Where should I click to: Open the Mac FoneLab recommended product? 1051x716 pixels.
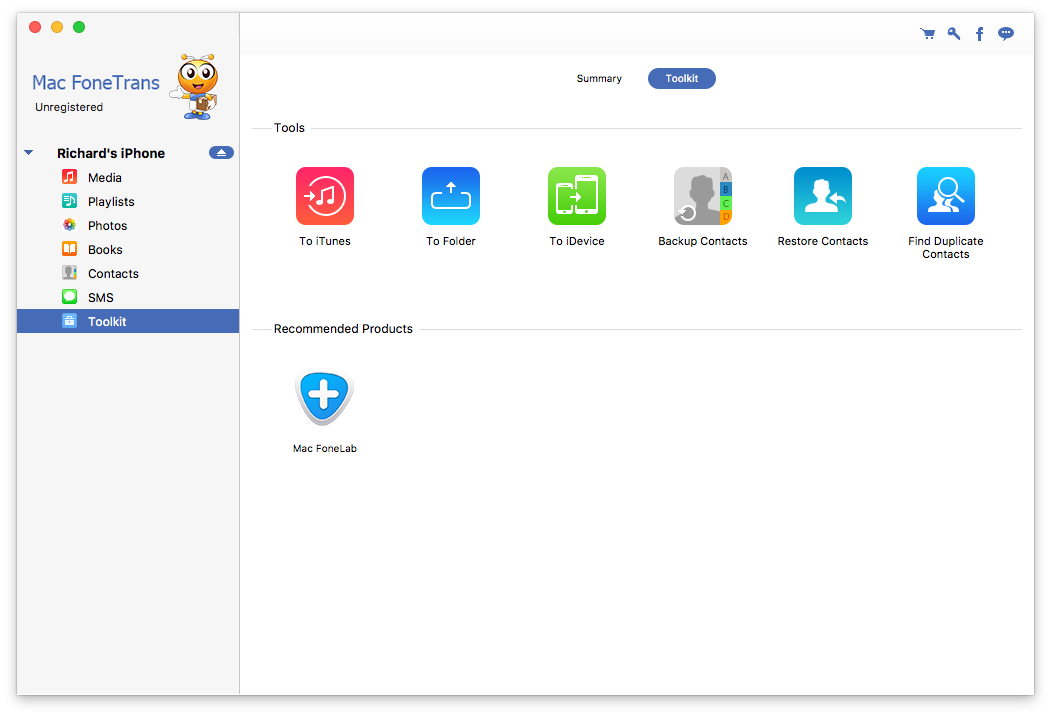point(324,398)
